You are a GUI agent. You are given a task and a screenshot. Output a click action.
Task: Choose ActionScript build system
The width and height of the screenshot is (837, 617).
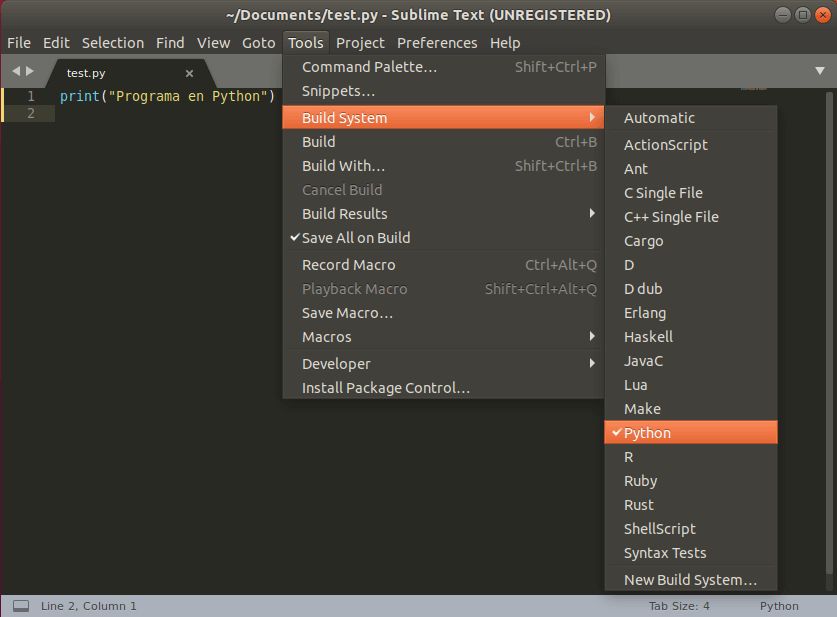point(691,145)
